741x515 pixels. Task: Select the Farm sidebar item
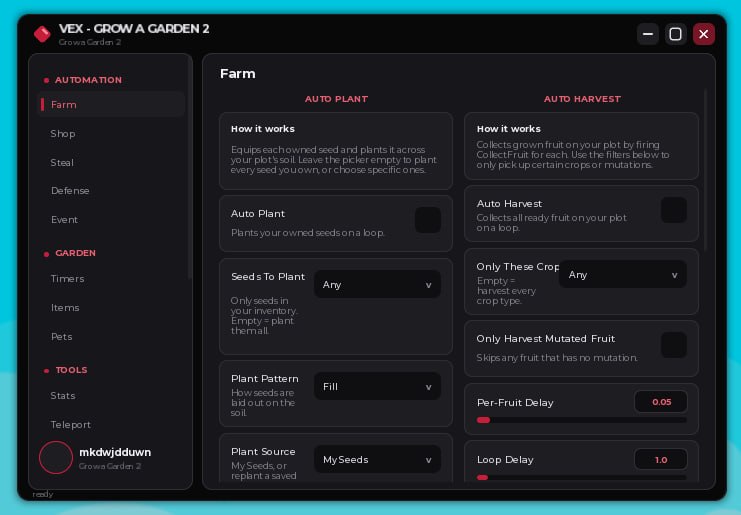(x=111, y=104)
